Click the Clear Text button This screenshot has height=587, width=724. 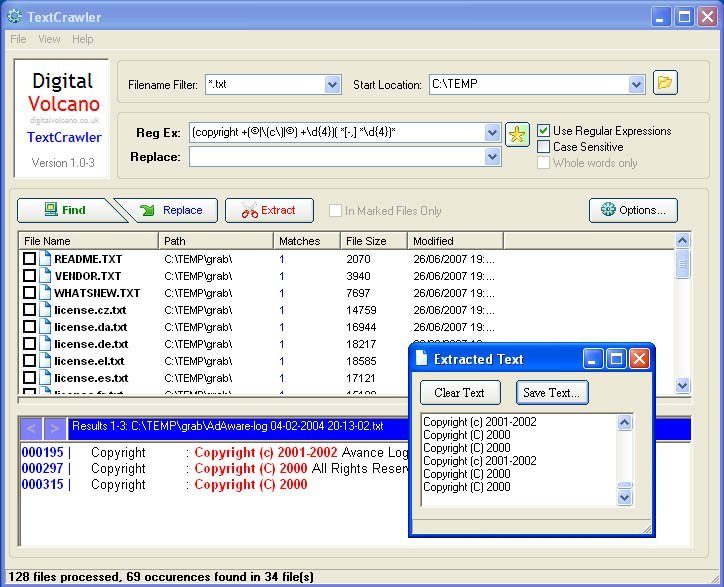pos(460,393)
